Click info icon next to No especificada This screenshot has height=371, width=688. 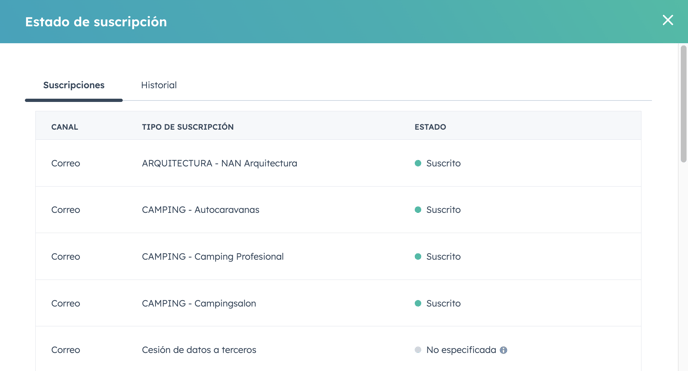503,350
